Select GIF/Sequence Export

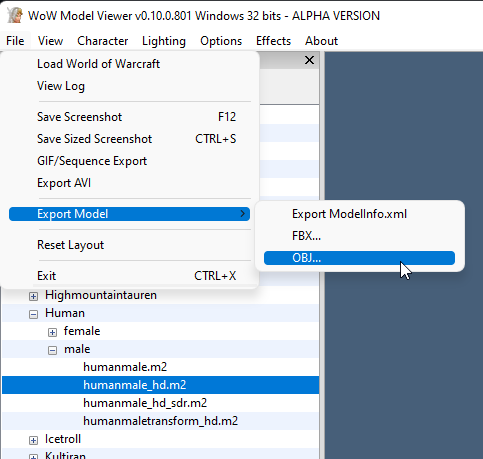coord(129,161)
